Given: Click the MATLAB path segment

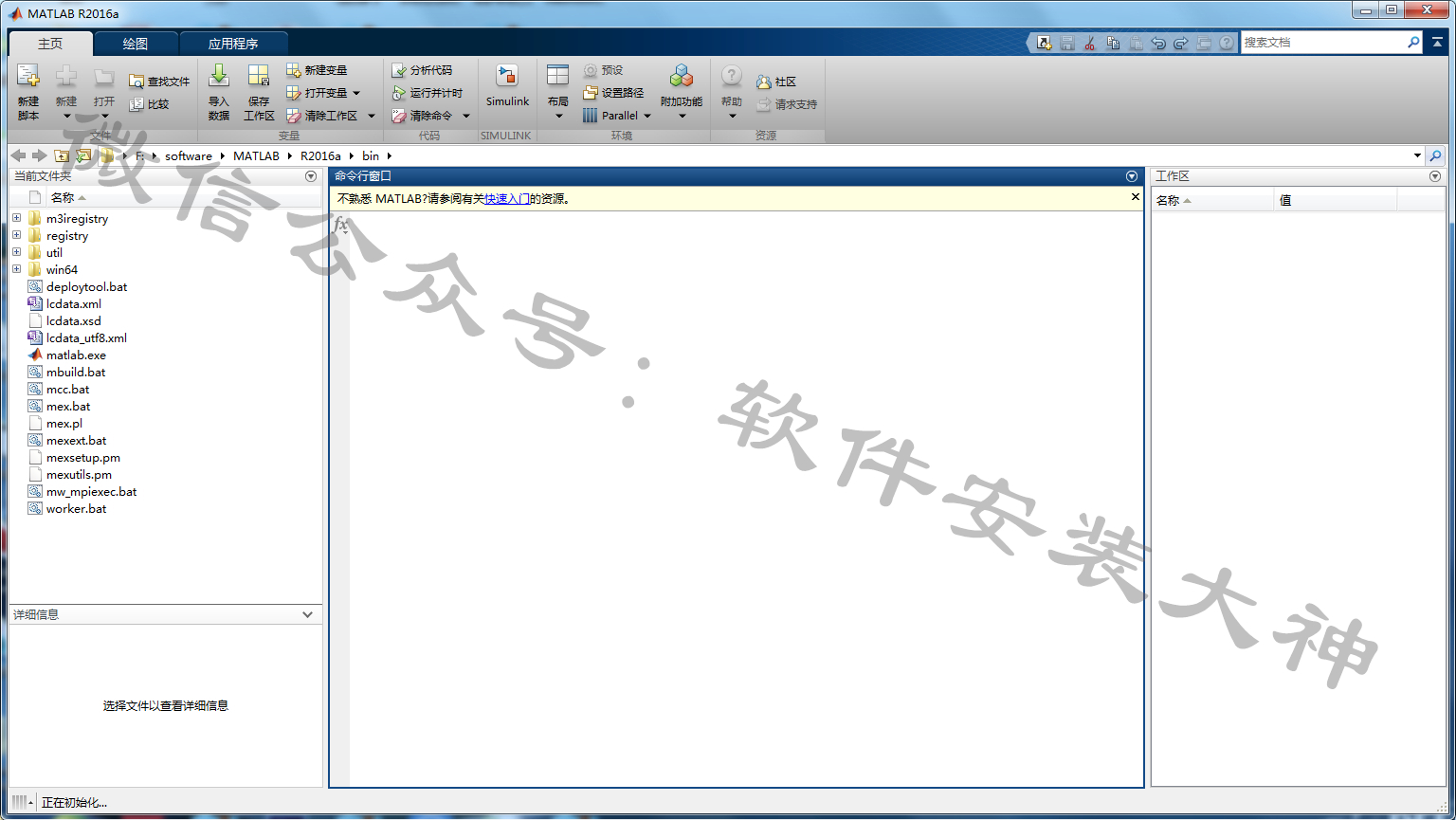Looking at the screenshot, I should tap(256, 155).
